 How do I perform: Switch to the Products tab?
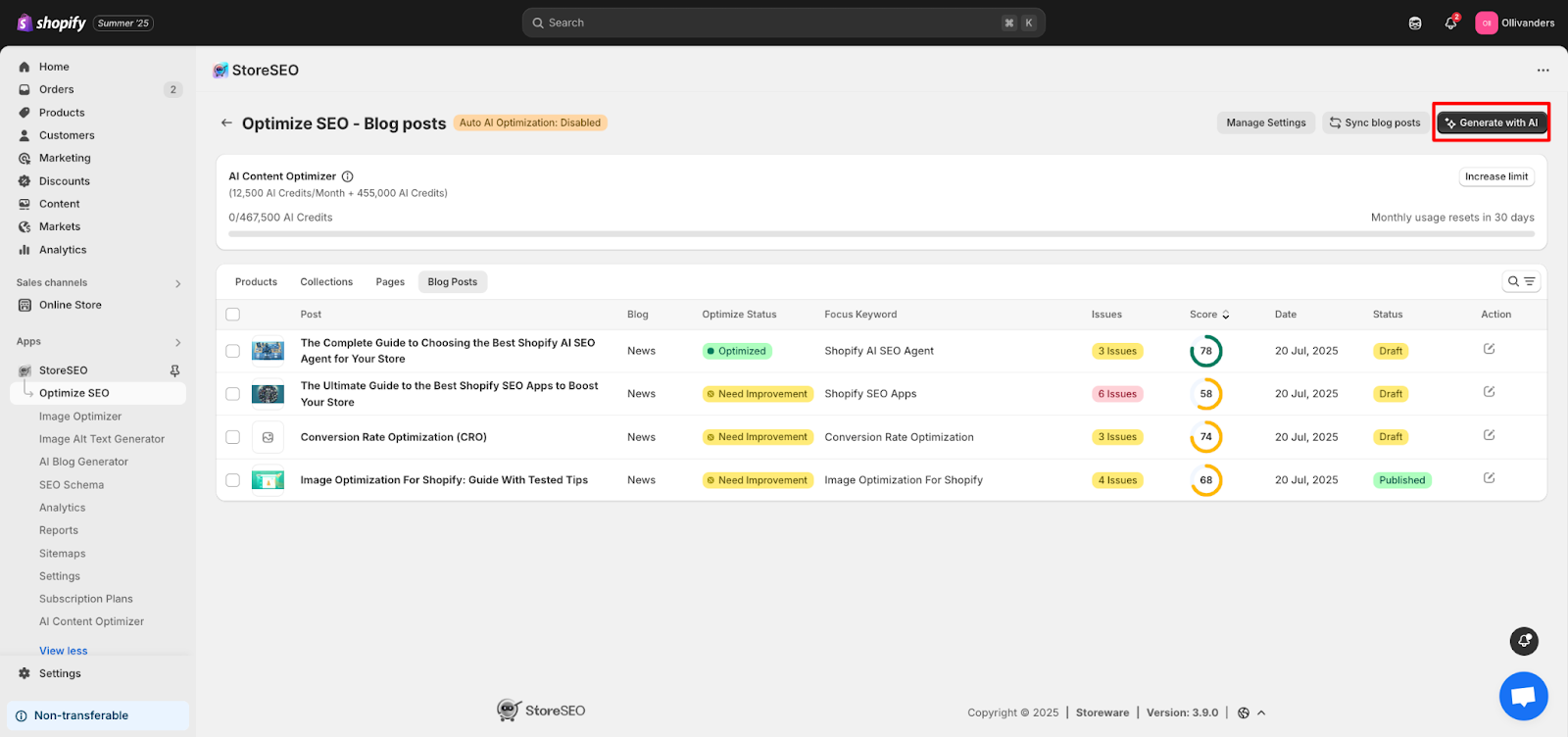click(x=256, y=282)
